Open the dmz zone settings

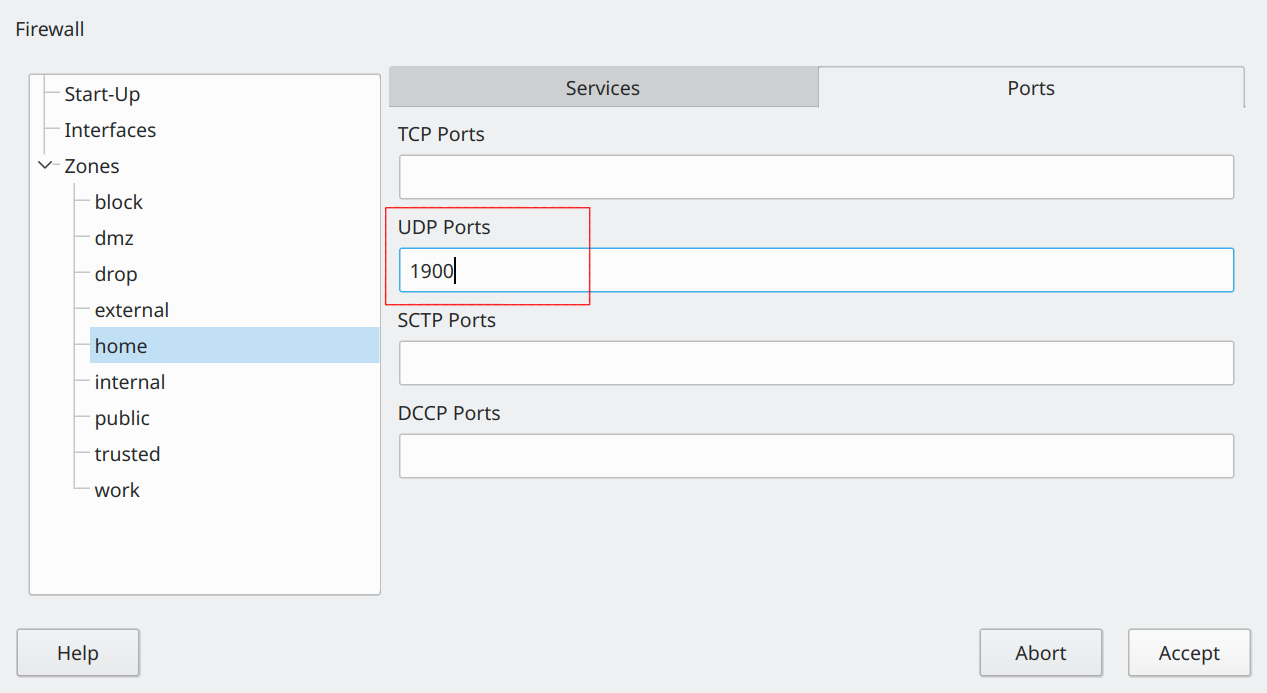[112, 237]
